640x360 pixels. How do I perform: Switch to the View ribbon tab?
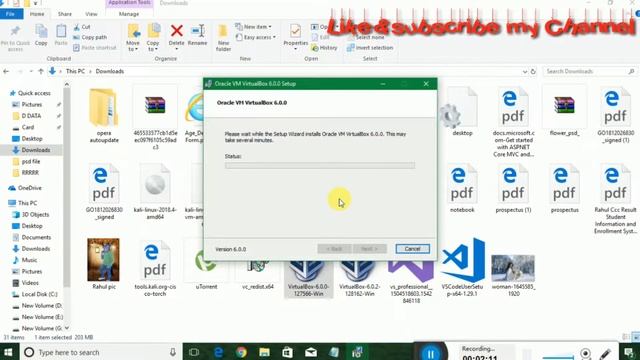coord(91,14)
